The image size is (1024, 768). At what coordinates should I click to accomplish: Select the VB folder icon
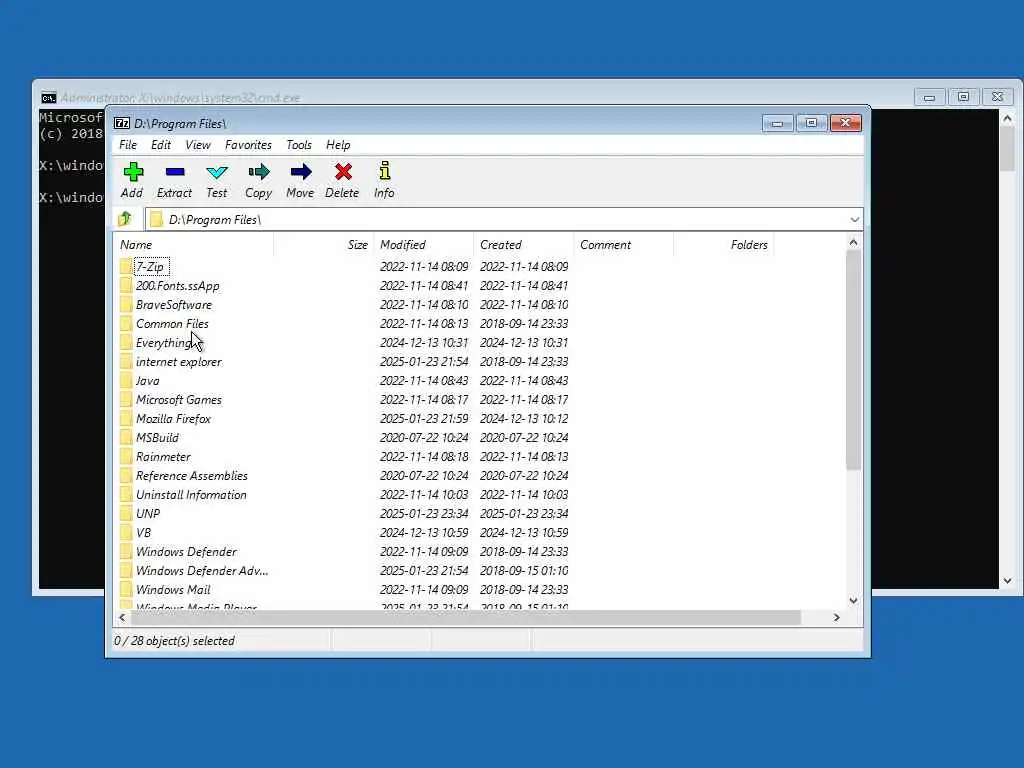pos(126,532)
